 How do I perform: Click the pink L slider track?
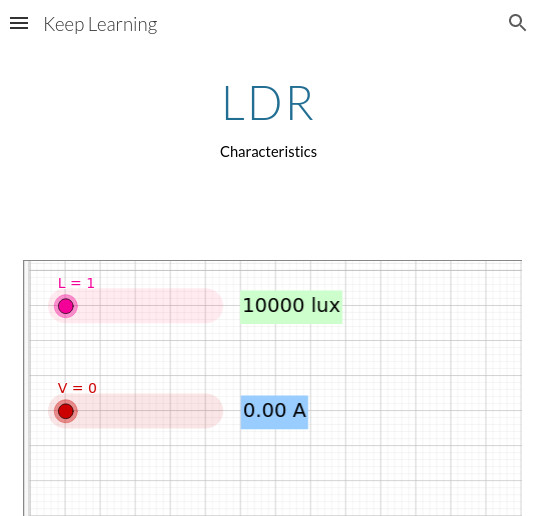pos(136,306)
